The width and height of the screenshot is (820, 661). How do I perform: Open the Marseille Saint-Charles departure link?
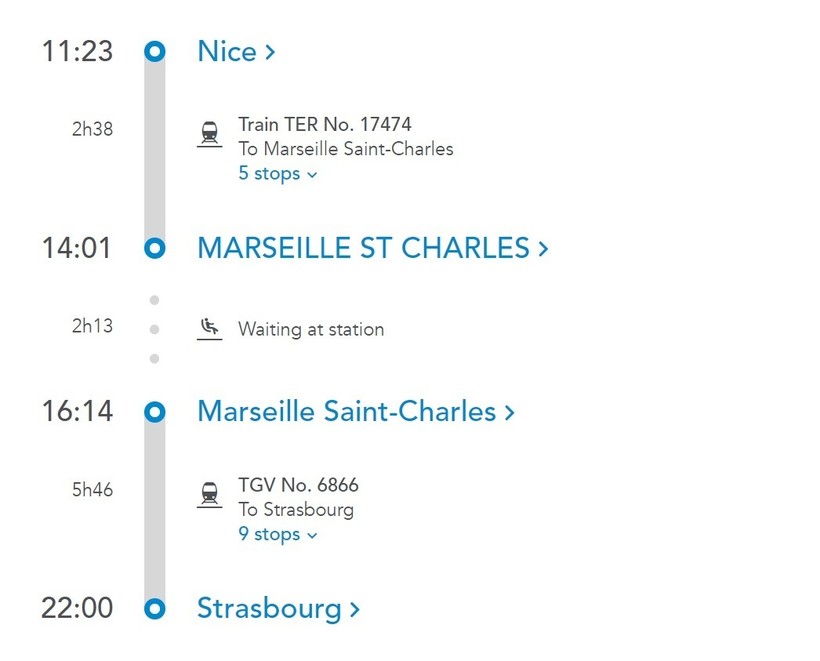click(x=356, y=412)
